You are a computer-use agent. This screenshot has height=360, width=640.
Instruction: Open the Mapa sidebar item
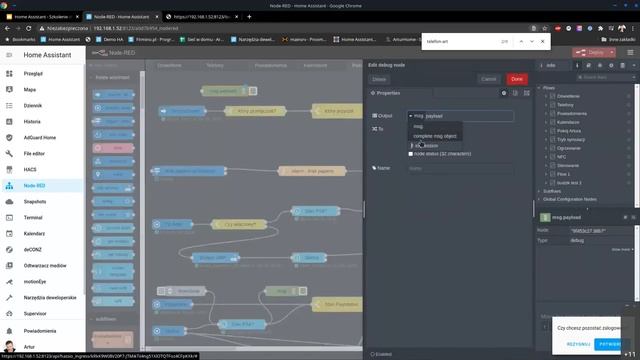(x=42, y=89)
